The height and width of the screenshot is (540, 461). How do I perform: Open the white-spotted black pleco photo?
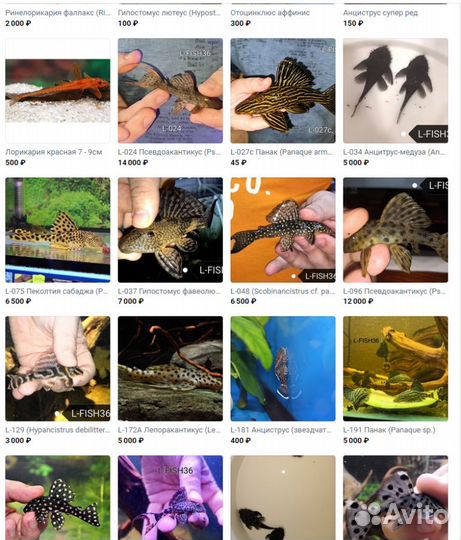tap(58, 498)
